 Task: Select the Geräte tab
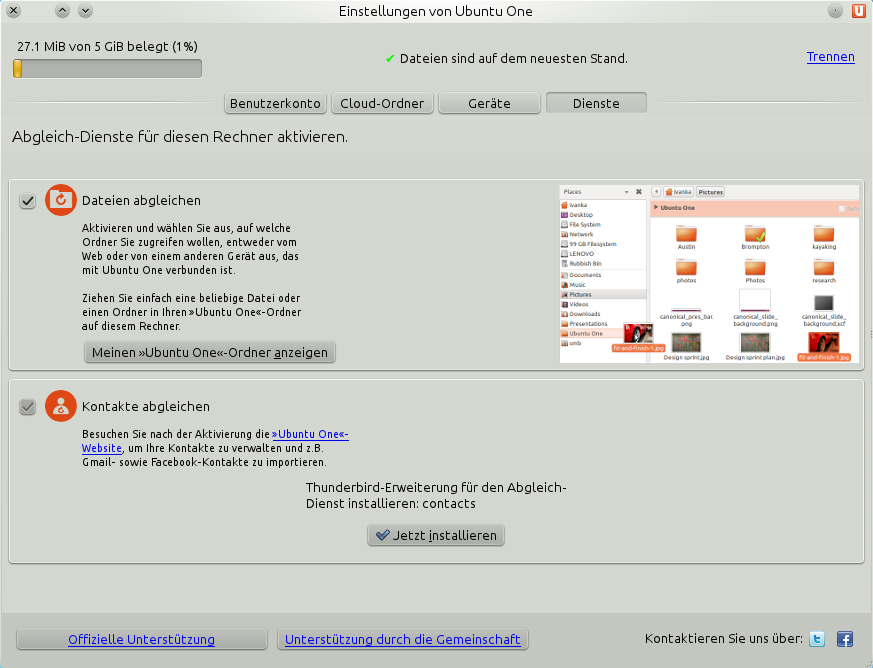coord(488,103)
